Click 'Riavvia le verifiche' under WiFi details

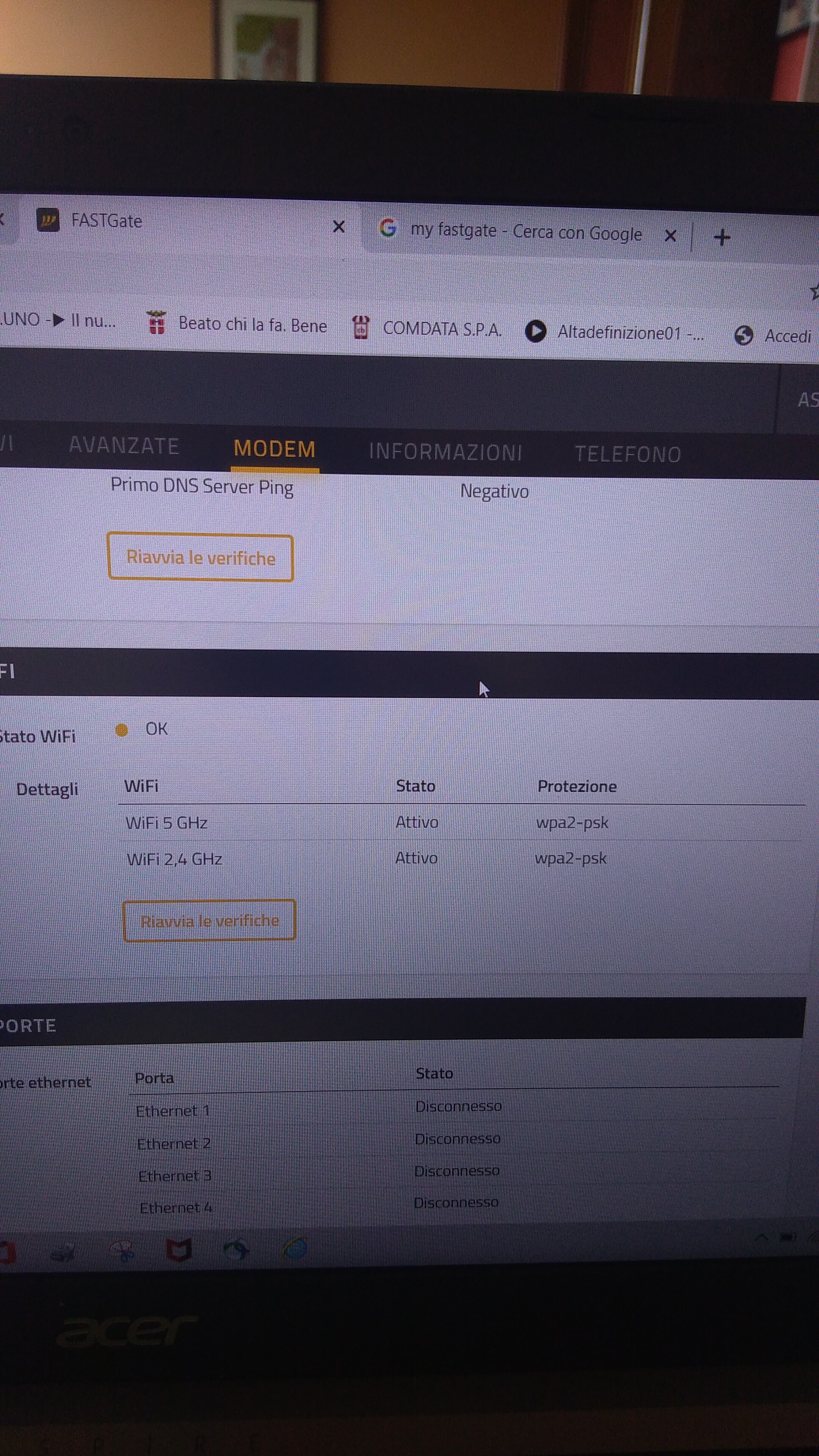click(209, 921)
